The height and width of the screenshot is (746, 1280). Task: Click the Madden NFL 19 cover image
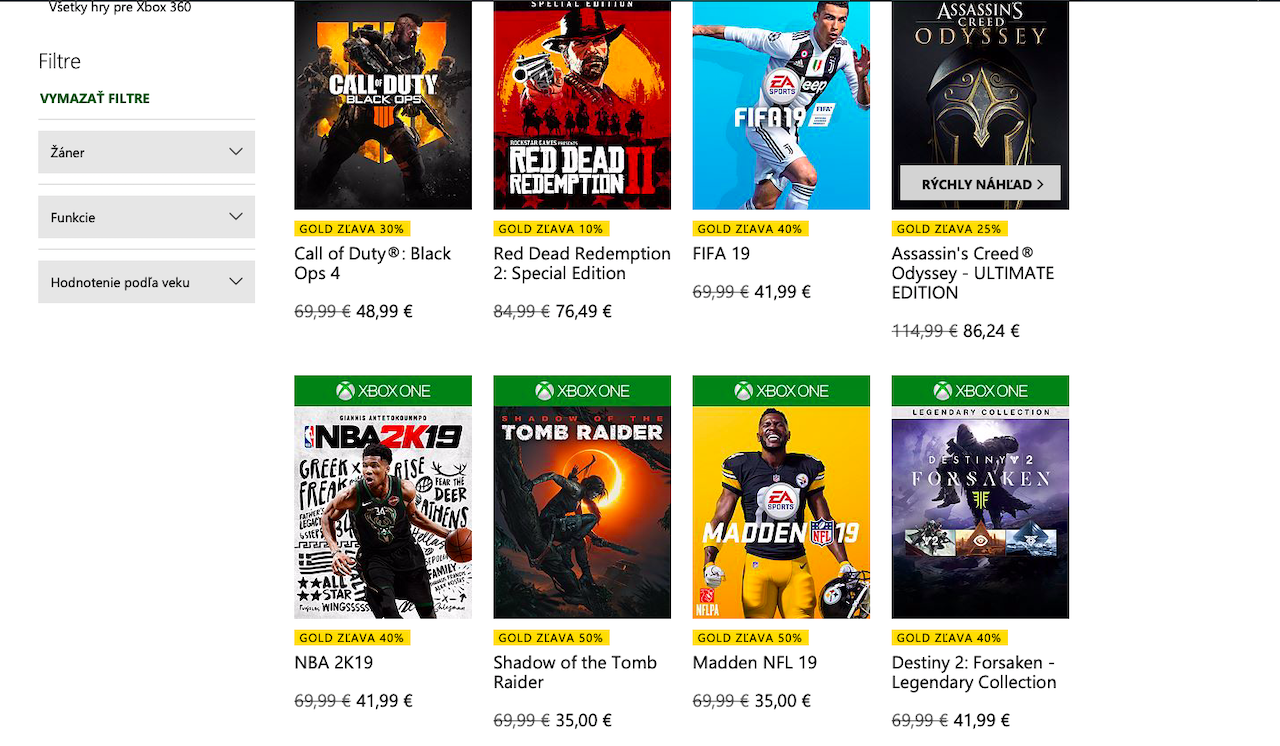click(x=781, y=512)
